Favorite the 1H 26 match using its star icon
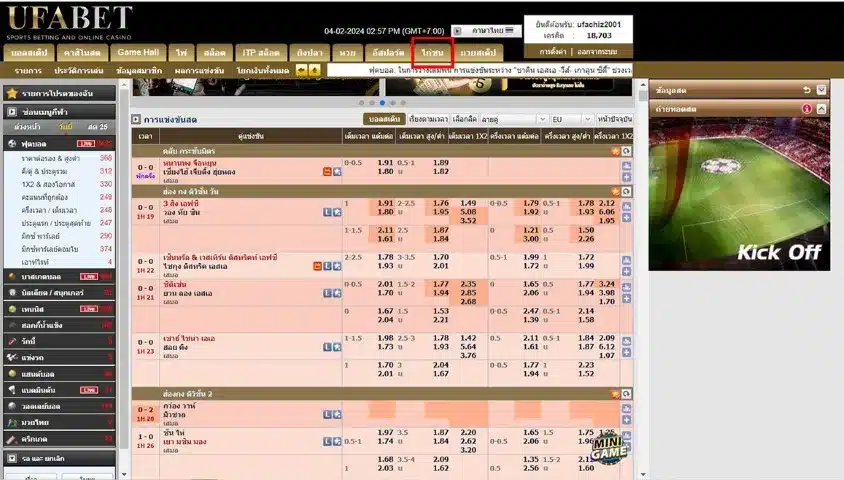Viewport: 844px width, 480px height. tap(337, 441)
